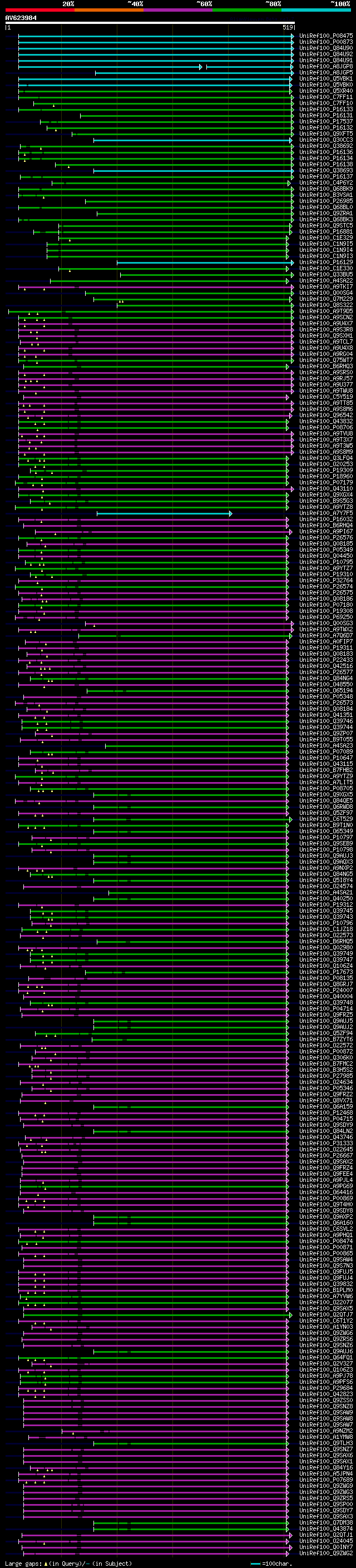Click the cyan alignment bar of UniRef100_A7Y7F5
This screenshot has width=356, height=1568.
pos(164,513)
